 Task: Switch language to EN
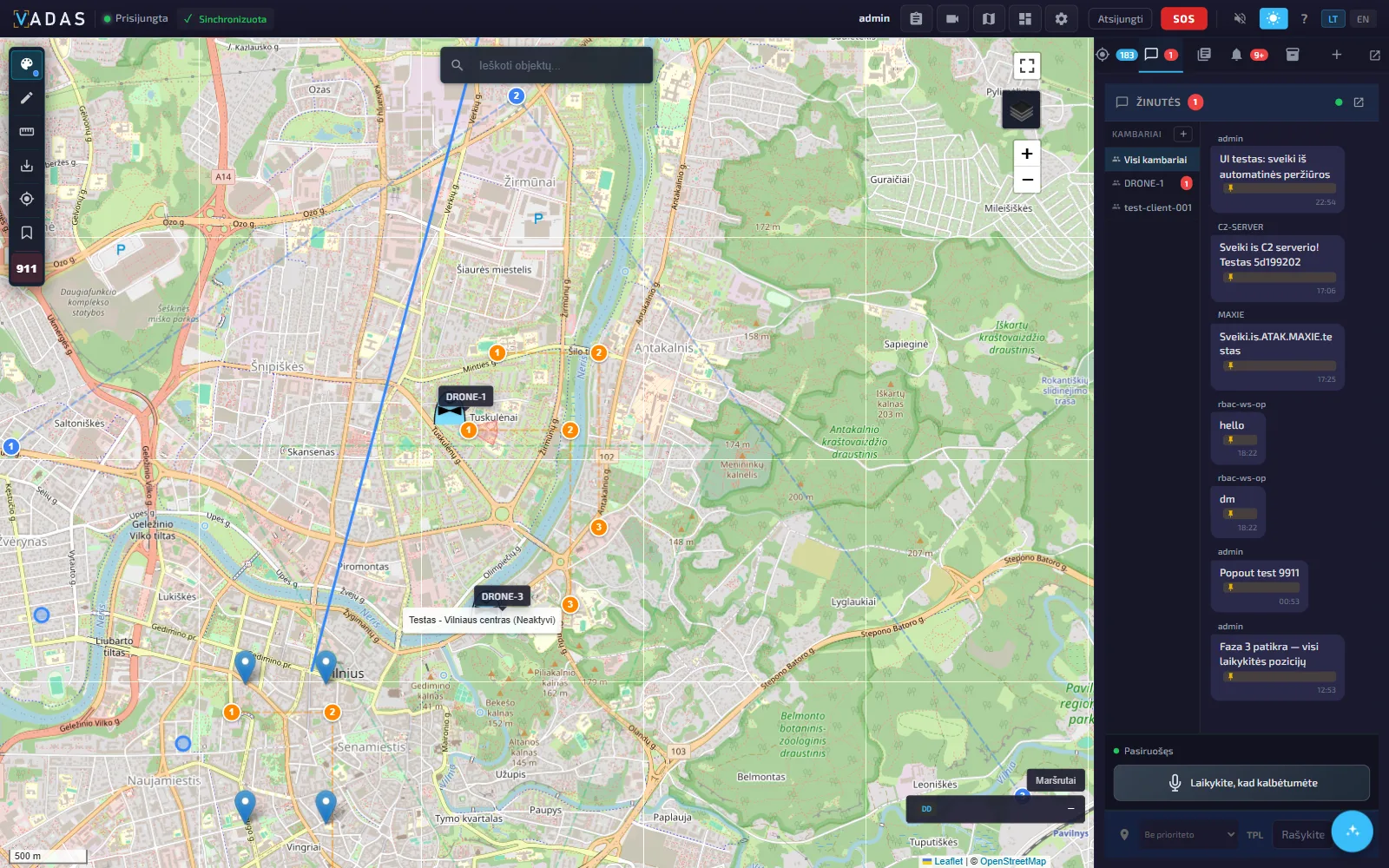(x=1362, y=19)
